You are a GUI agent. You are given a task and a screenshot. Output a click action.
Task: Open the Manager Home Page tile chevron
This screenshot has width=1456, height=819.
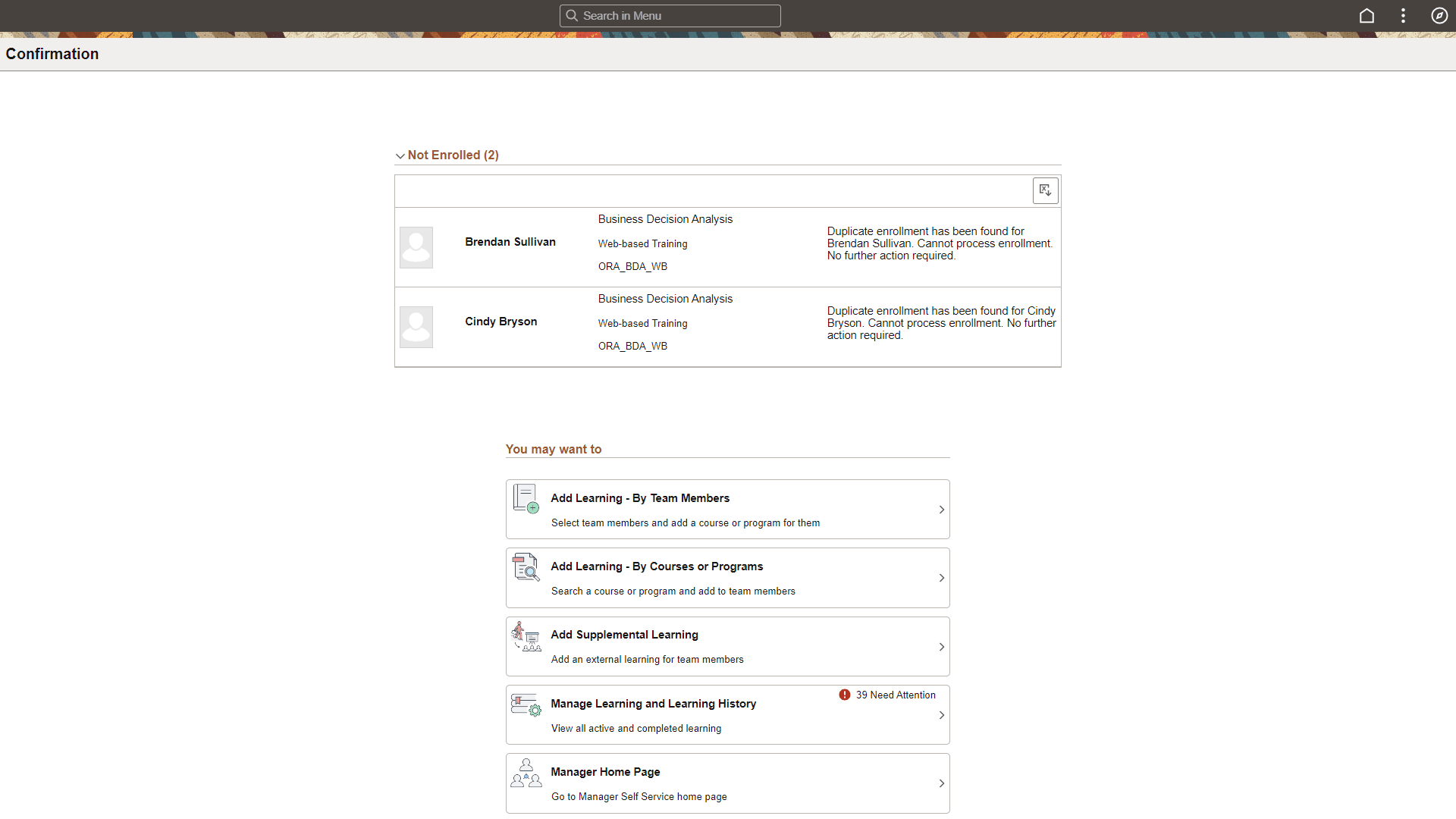(x=942, y=783)
